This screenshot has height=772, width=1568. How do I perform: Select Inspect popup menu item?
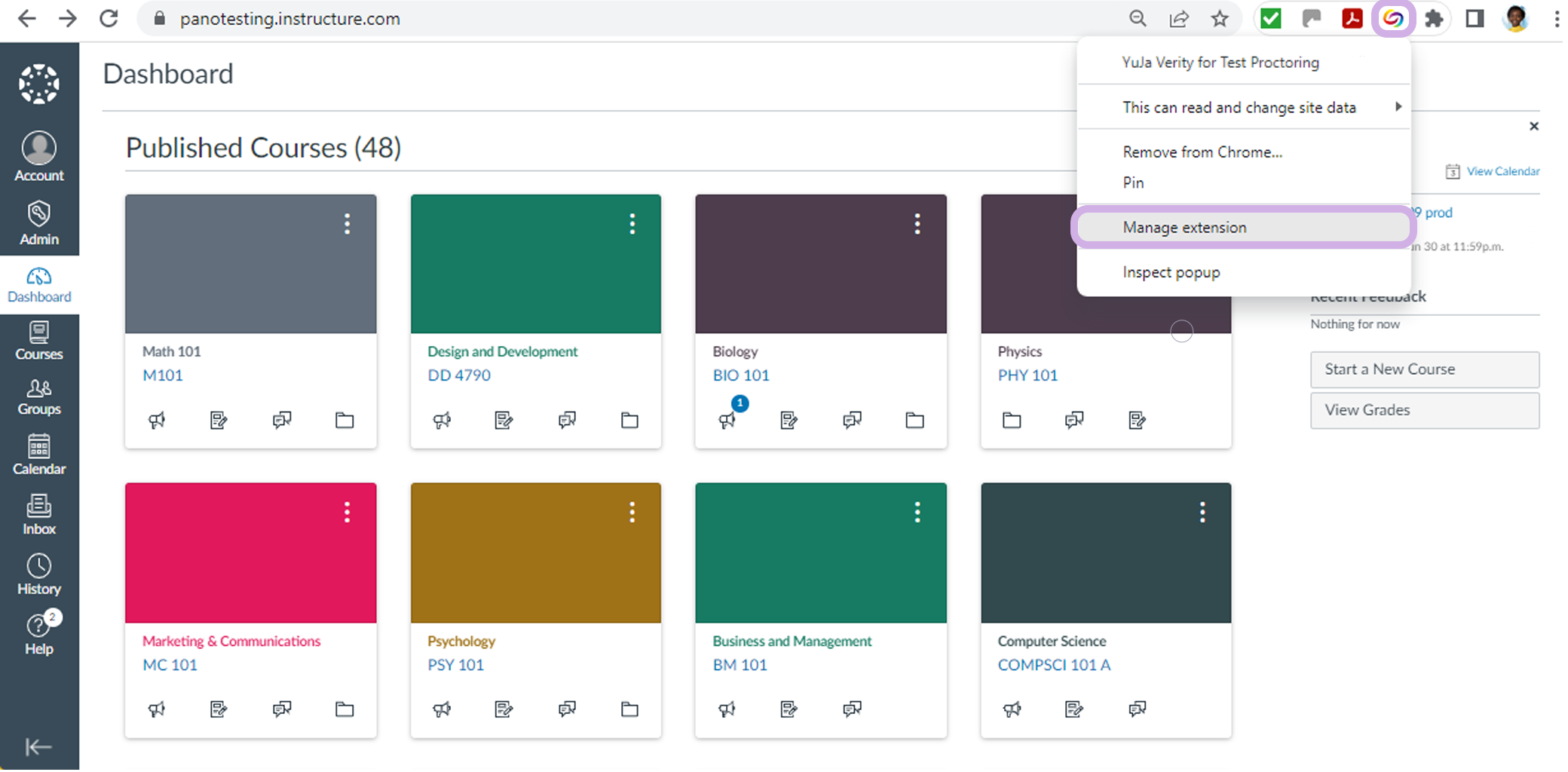point(1244,272)
